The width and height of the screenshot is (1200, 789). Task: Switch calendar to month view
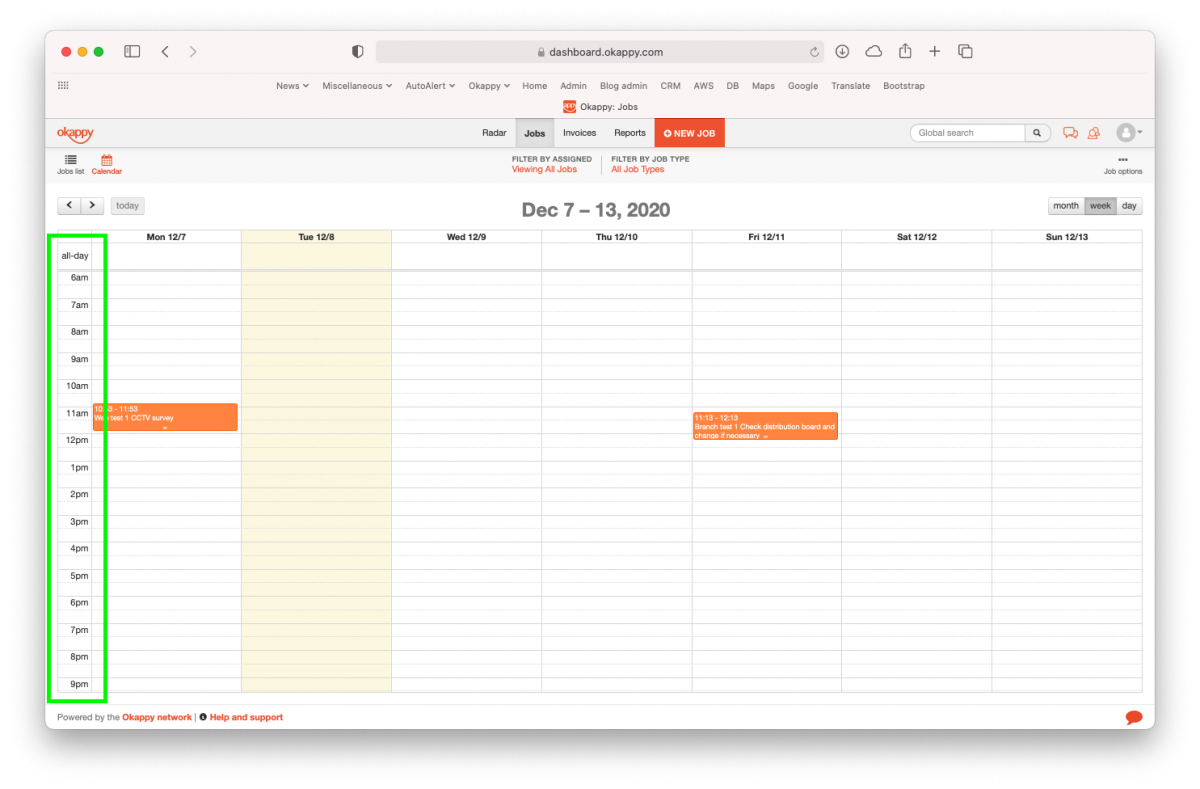pos(1065,205)
